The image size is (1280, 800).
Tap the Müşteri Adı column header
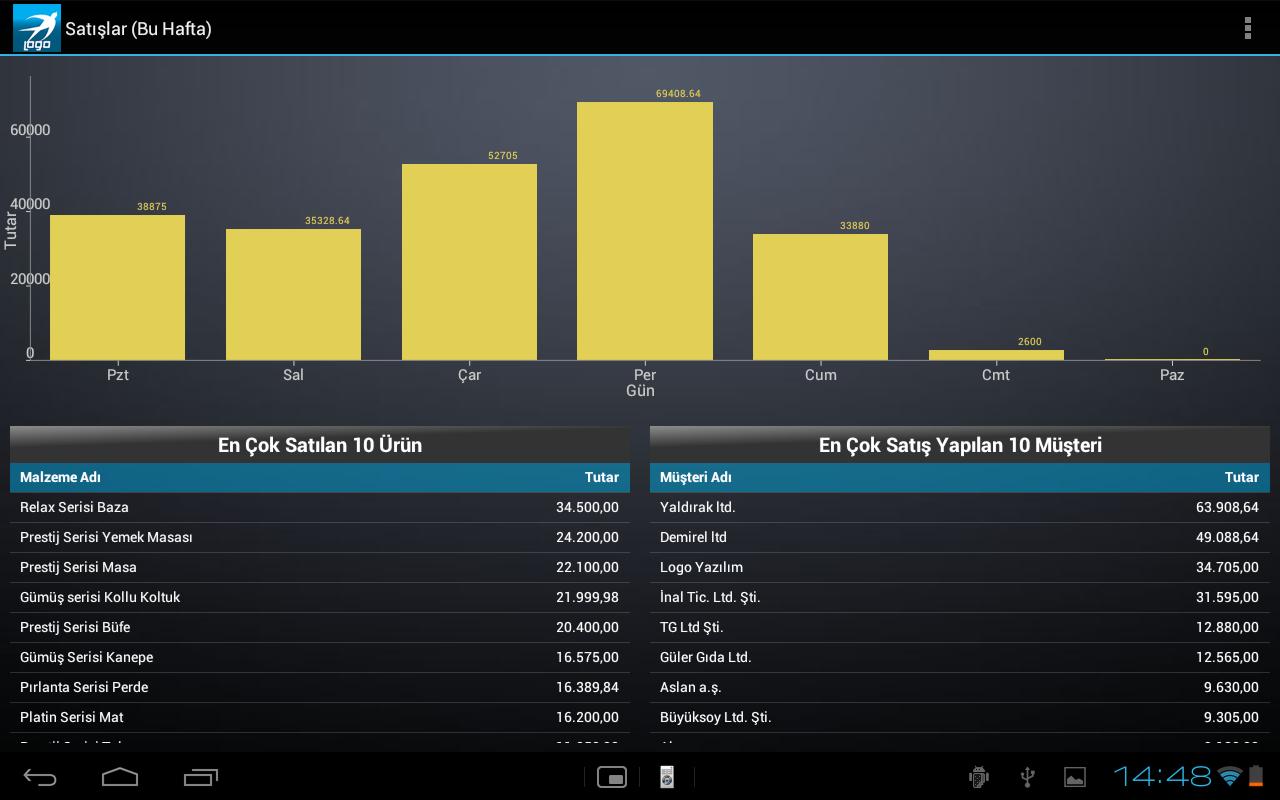pyautogui.click(x=695, y=478)
